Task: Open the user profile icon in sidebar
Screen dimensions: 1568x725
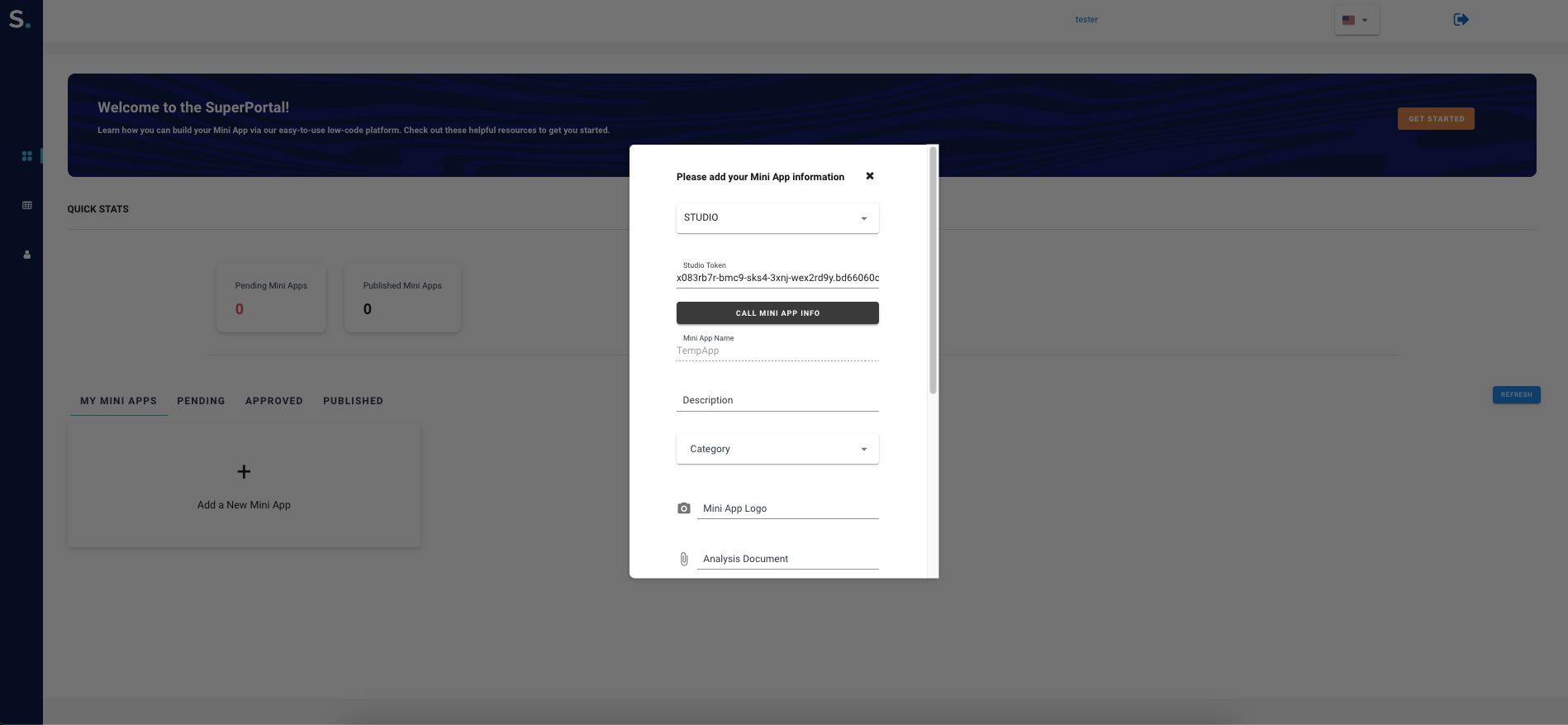Action: (27, 255)
